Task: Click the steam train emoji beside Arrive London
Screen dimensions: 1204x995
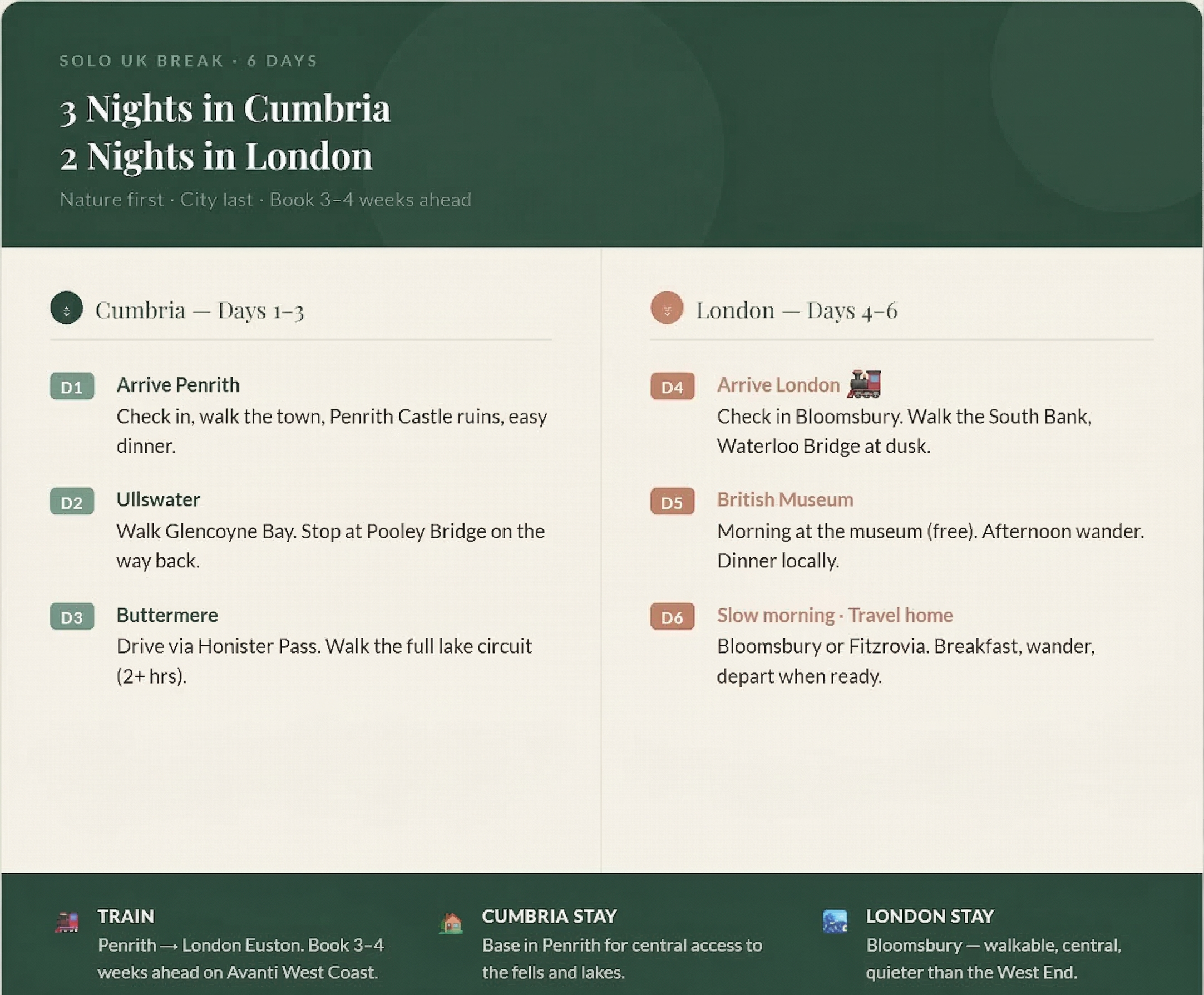Action: click(x=864, y=384)
